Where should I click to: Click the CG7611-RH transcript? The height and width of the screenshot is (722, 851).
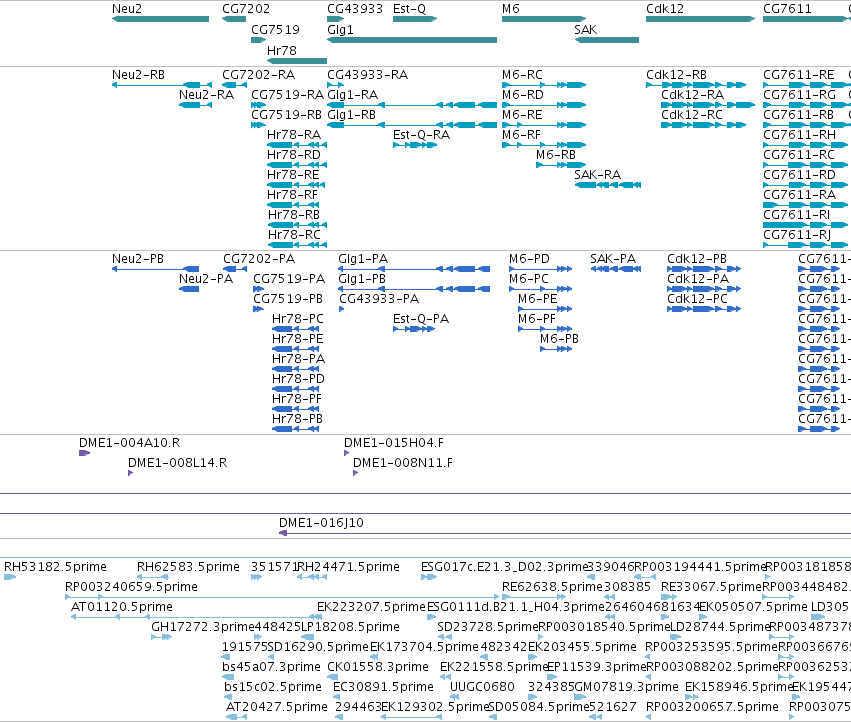805,145
